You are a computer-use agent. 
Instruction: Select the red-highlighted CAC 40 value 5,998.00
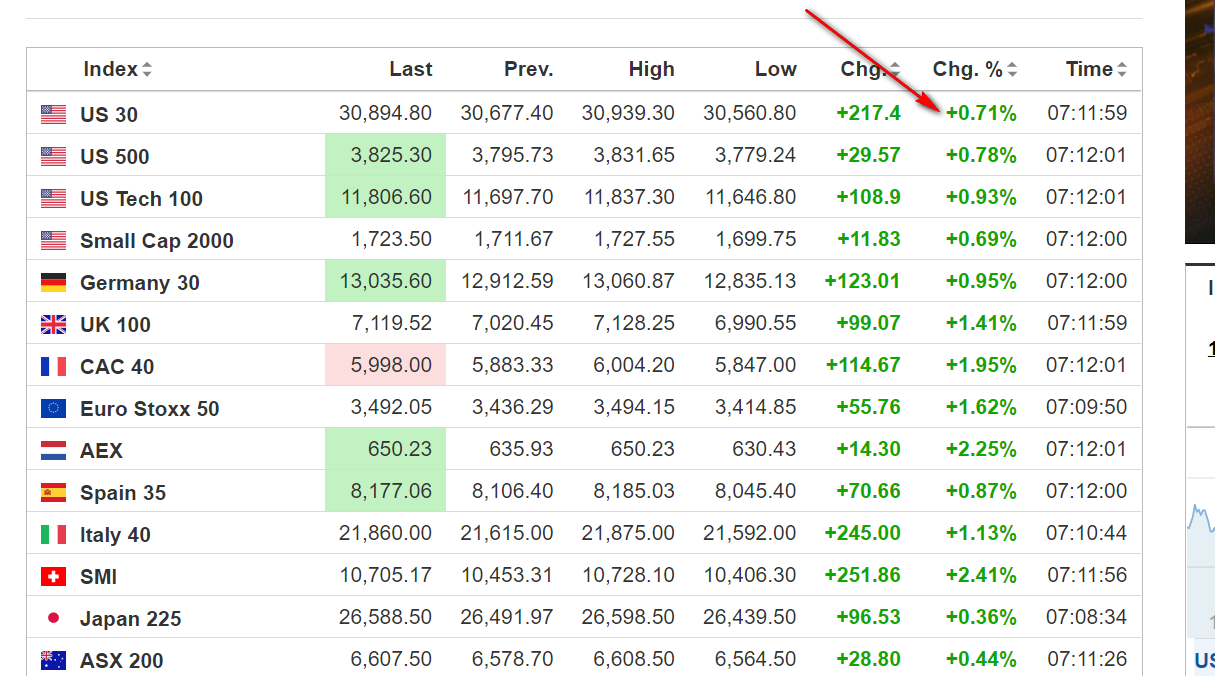(x=386, y=365)
